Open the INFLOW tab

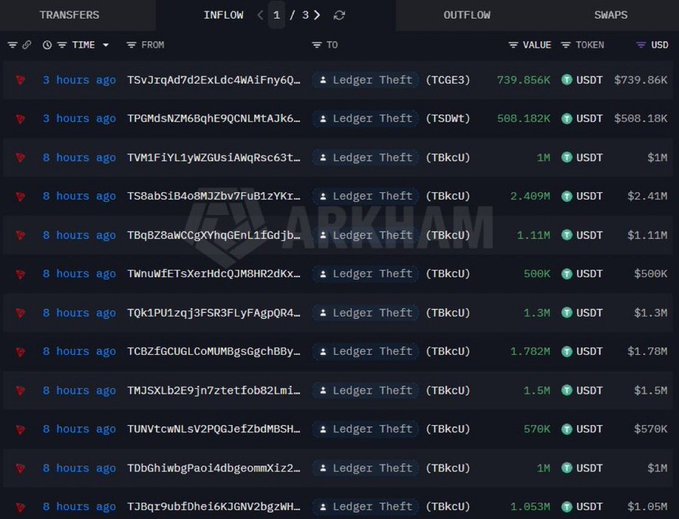tap(223, 15)
